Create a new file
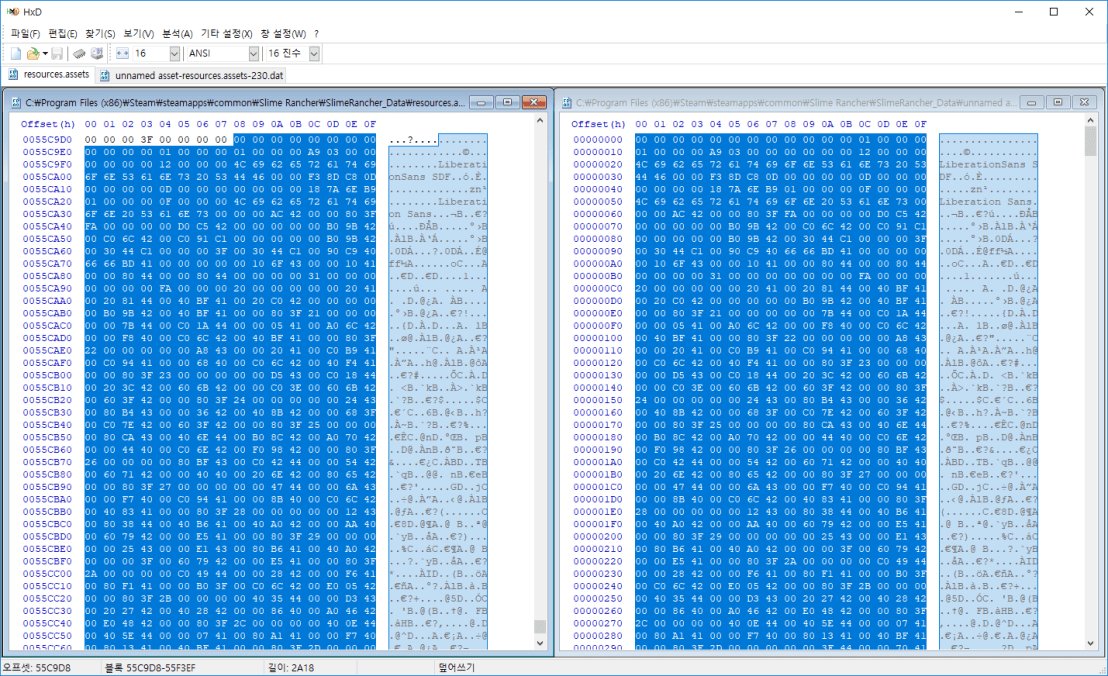This screenshot has width=1108, height=676. 16,52
